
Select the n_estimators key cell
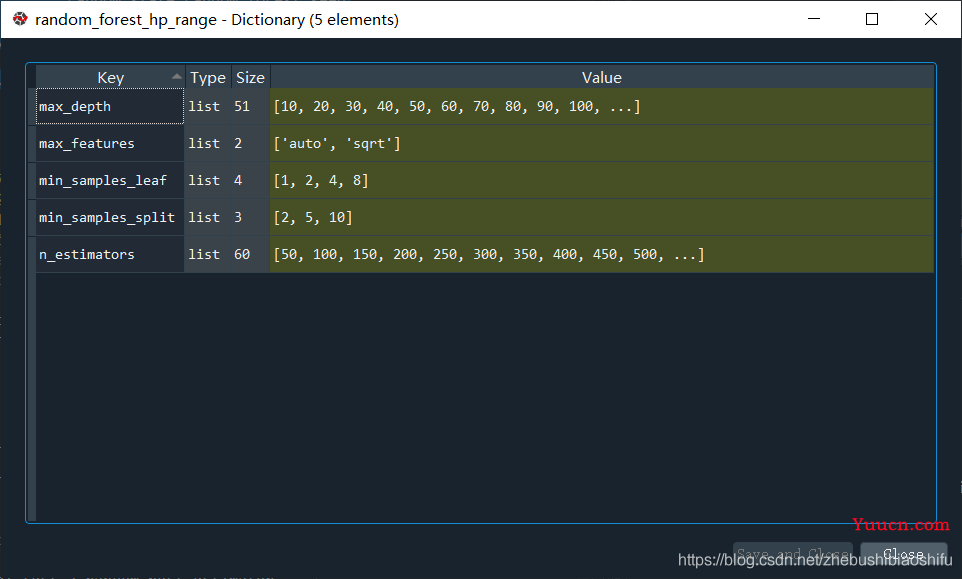point(110,255)
